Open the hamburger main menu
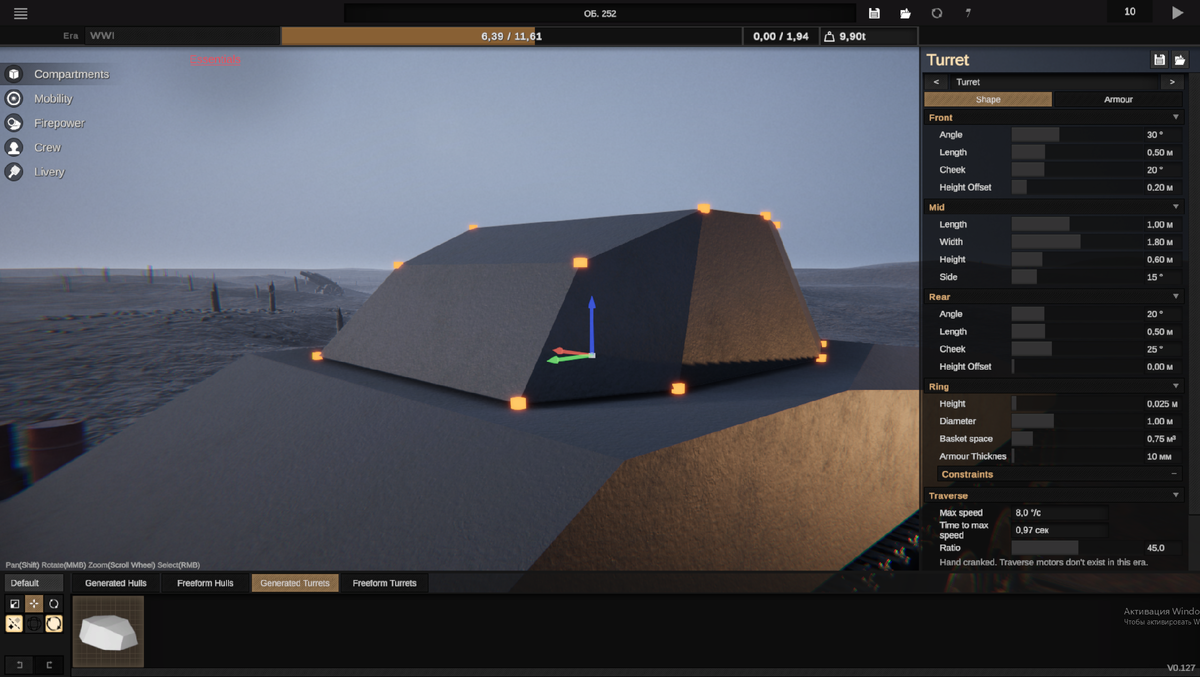 tap(20, 13)
